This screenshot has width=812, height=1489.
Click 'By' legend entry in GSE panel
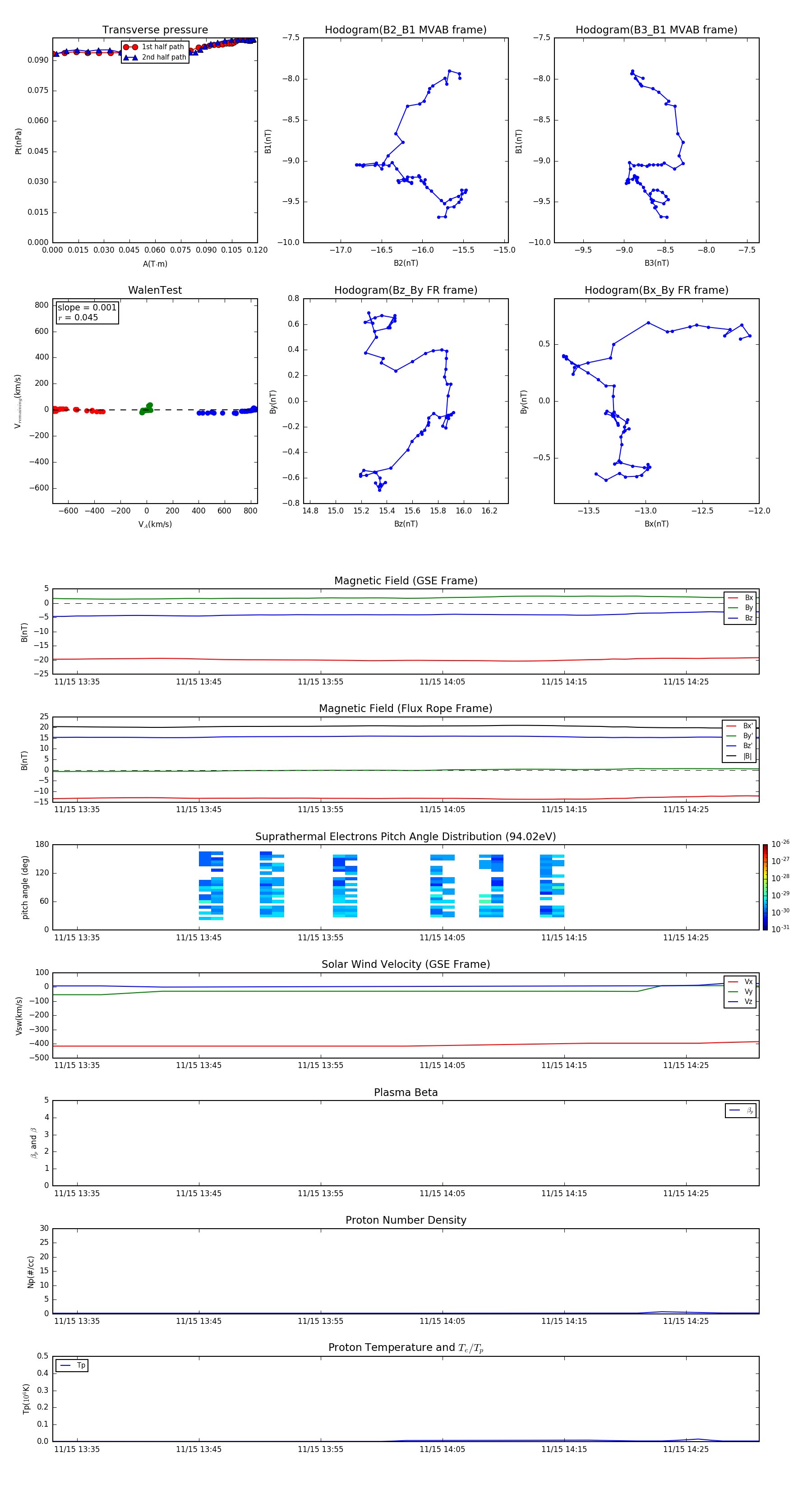point(740,608)
